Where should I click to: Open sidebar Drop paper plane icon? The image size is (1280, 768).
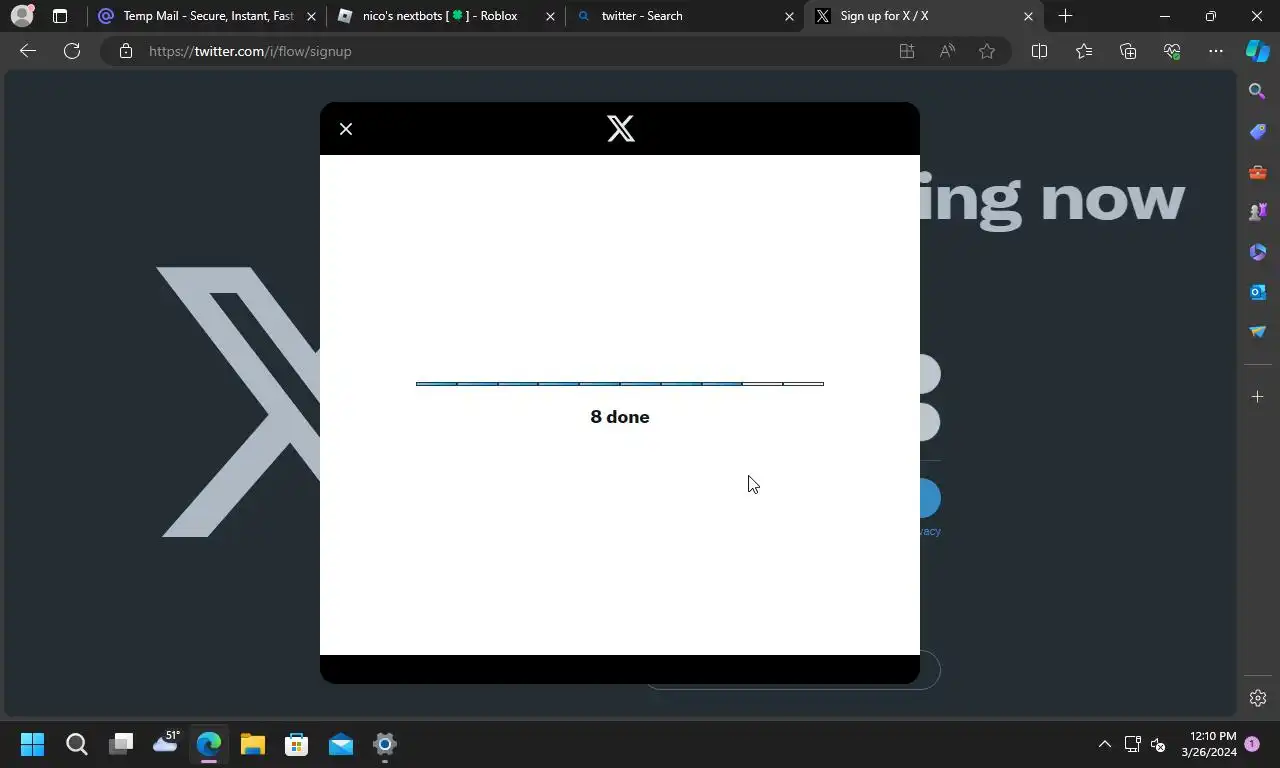pyautogui.click(x=1258, y=332)
